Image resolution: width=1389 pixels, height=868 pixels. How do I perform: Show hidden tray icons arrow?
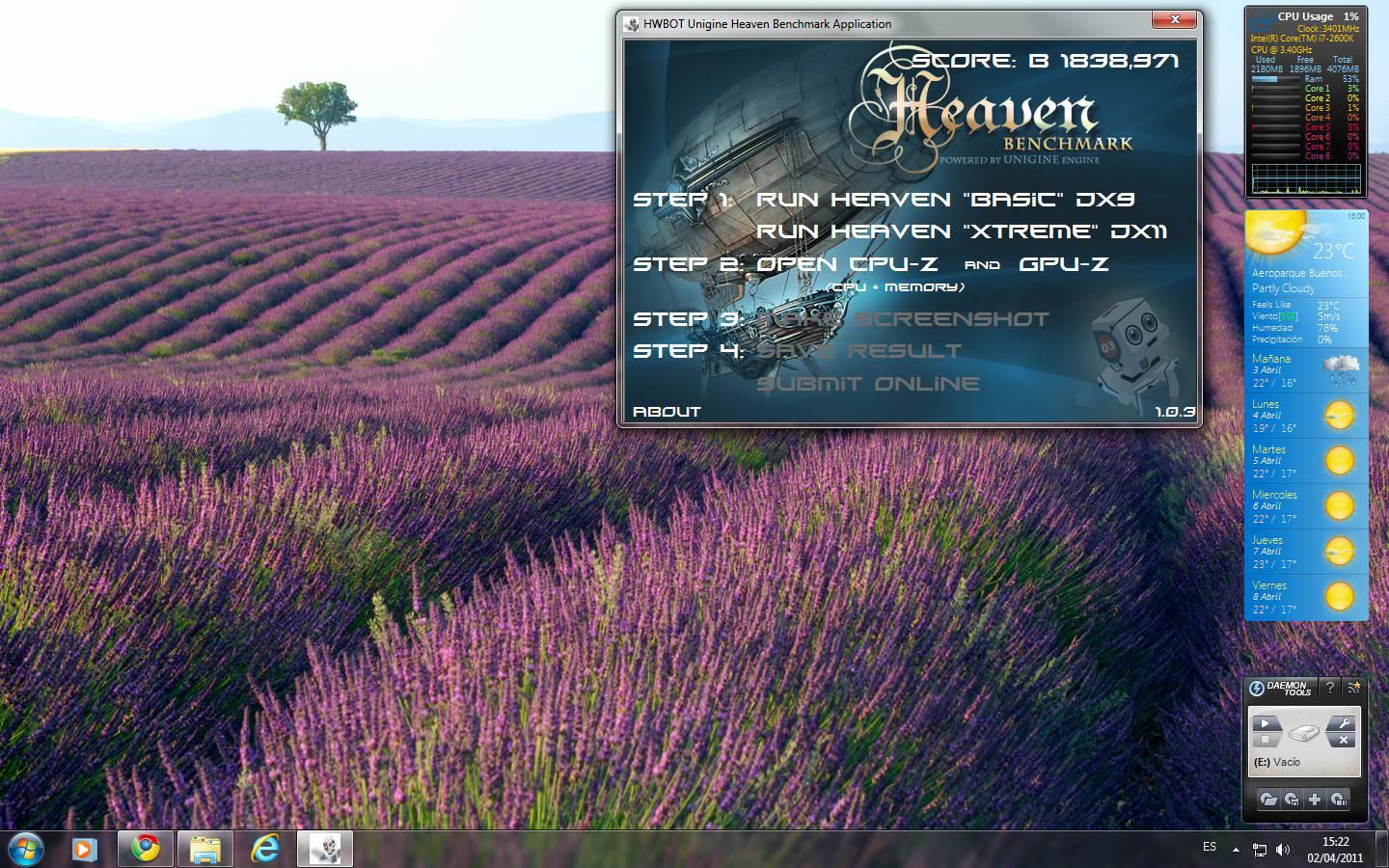tap(1236, 850)
